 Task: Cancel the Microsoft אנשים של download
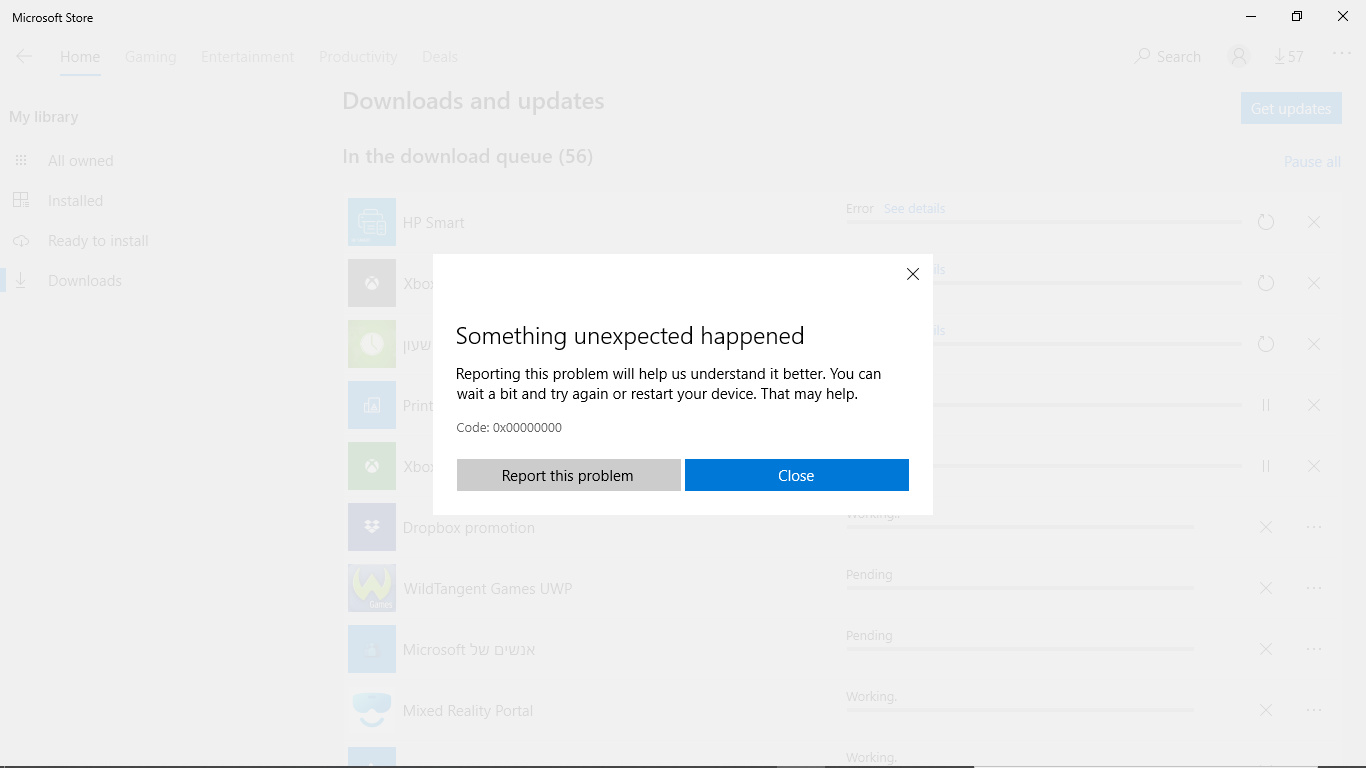[x=1266, y=649]
